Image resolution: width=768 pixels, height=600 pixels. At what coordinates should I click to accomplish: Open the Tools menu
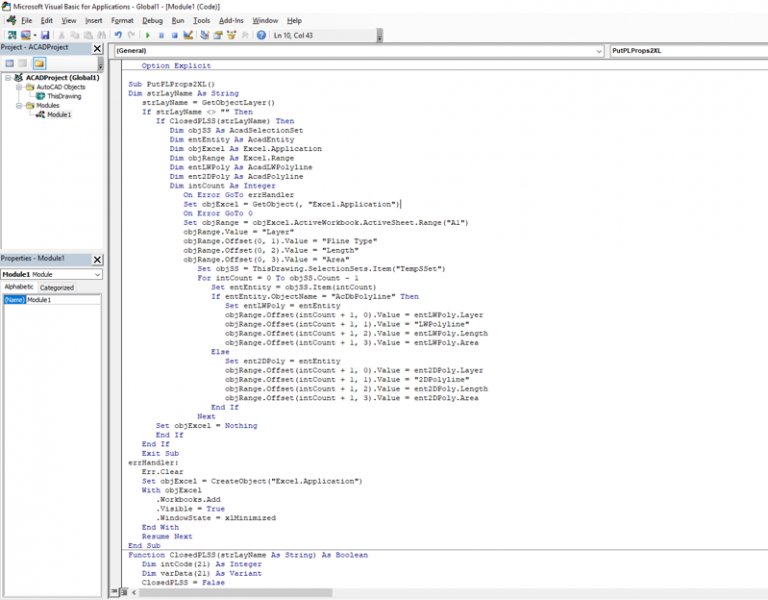201,20
